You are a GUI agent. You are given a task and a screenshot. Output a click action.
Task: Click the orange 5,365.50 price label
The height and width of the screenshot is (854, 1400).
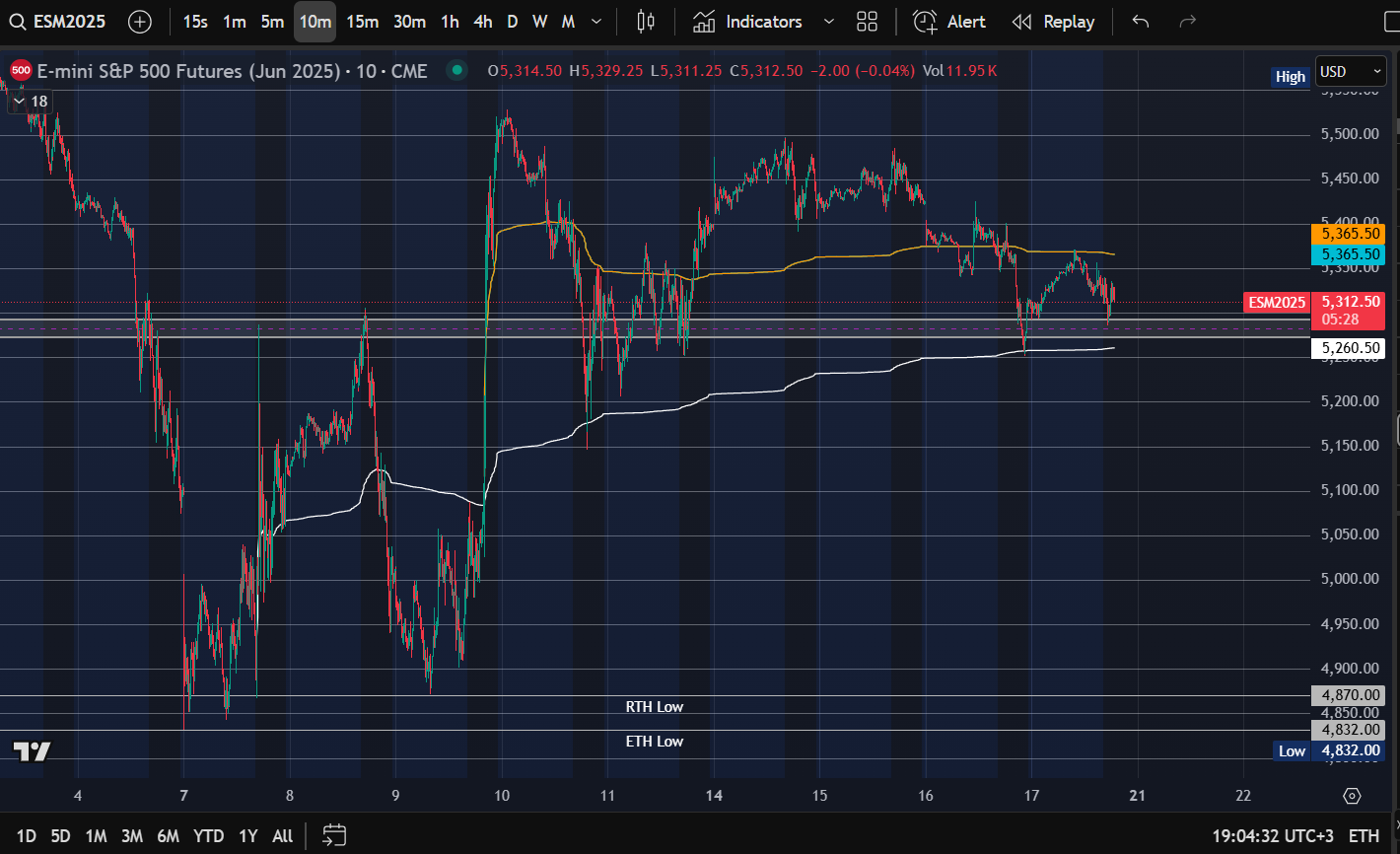[1348, 234]
